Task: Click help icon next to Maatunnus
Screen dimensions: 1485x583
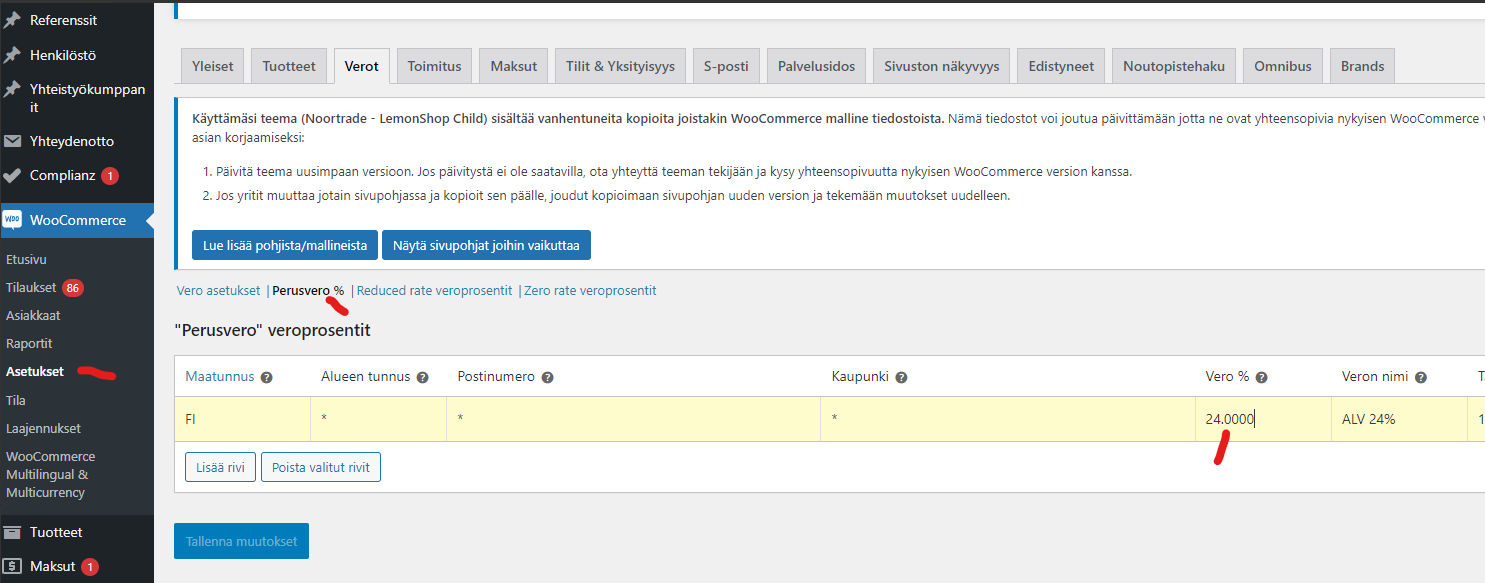Action: tap(265, 378)
